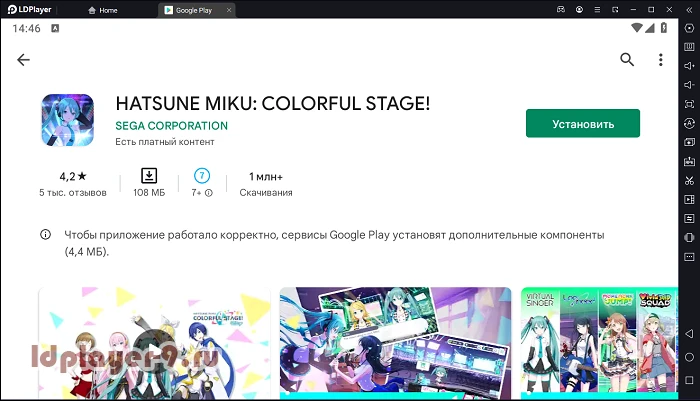The height and width of the screenshot is (401, 700).
Task: Open recent apps square button
Action: pyautogui.click(x=689, y=380)
